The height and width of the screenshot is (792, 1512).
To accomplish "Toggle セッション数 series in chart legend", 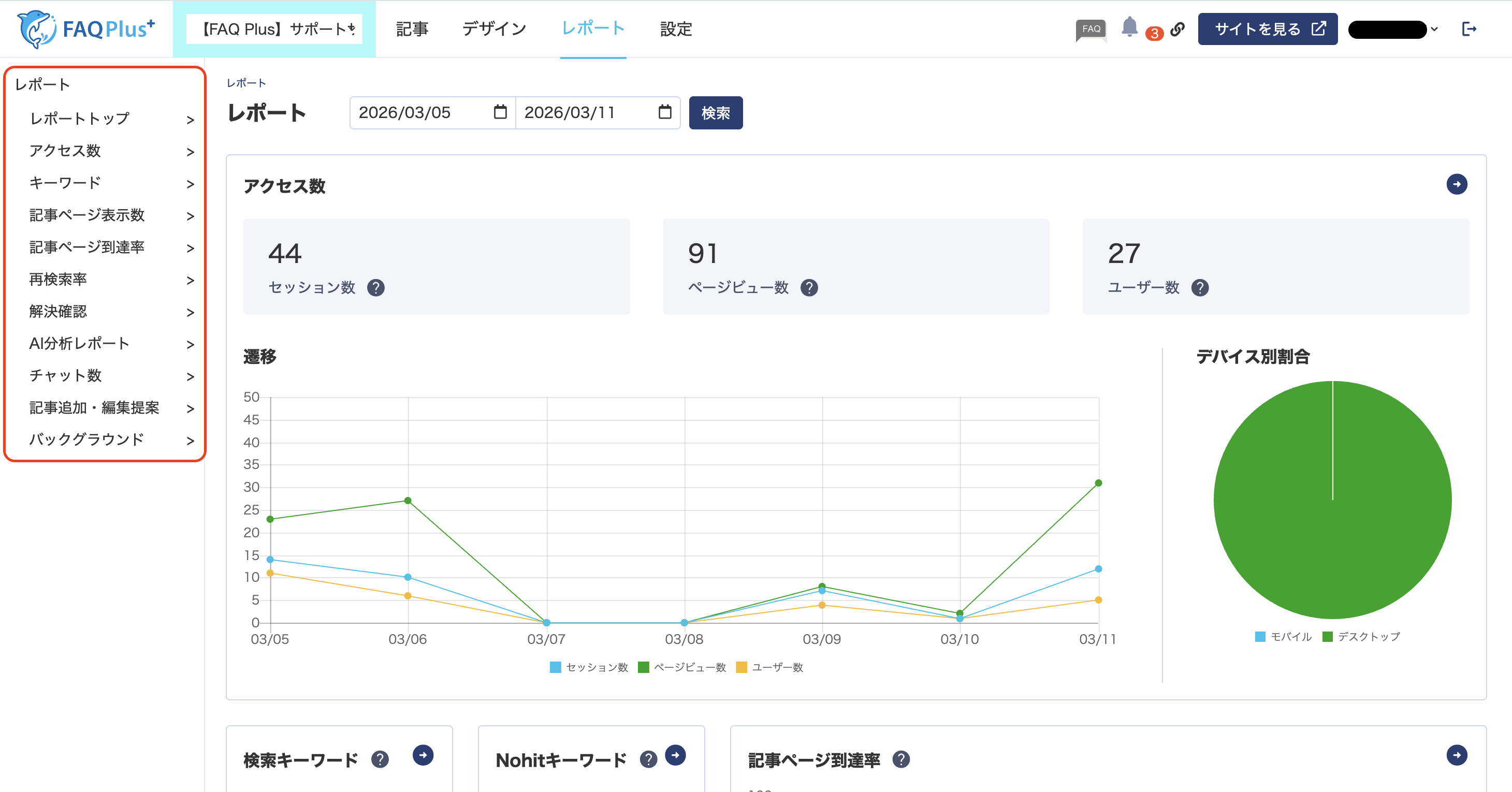I will 589,668.
